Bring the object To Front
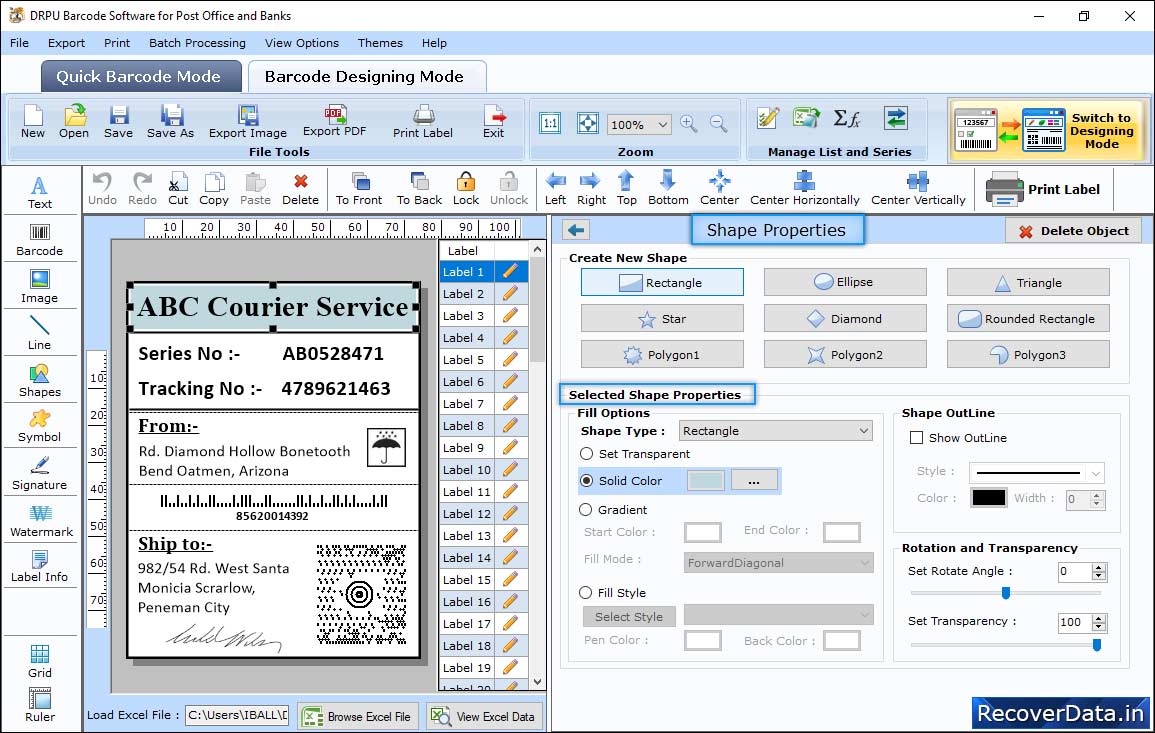Screen dimensions: 1155x733 [x=359, y=187]
